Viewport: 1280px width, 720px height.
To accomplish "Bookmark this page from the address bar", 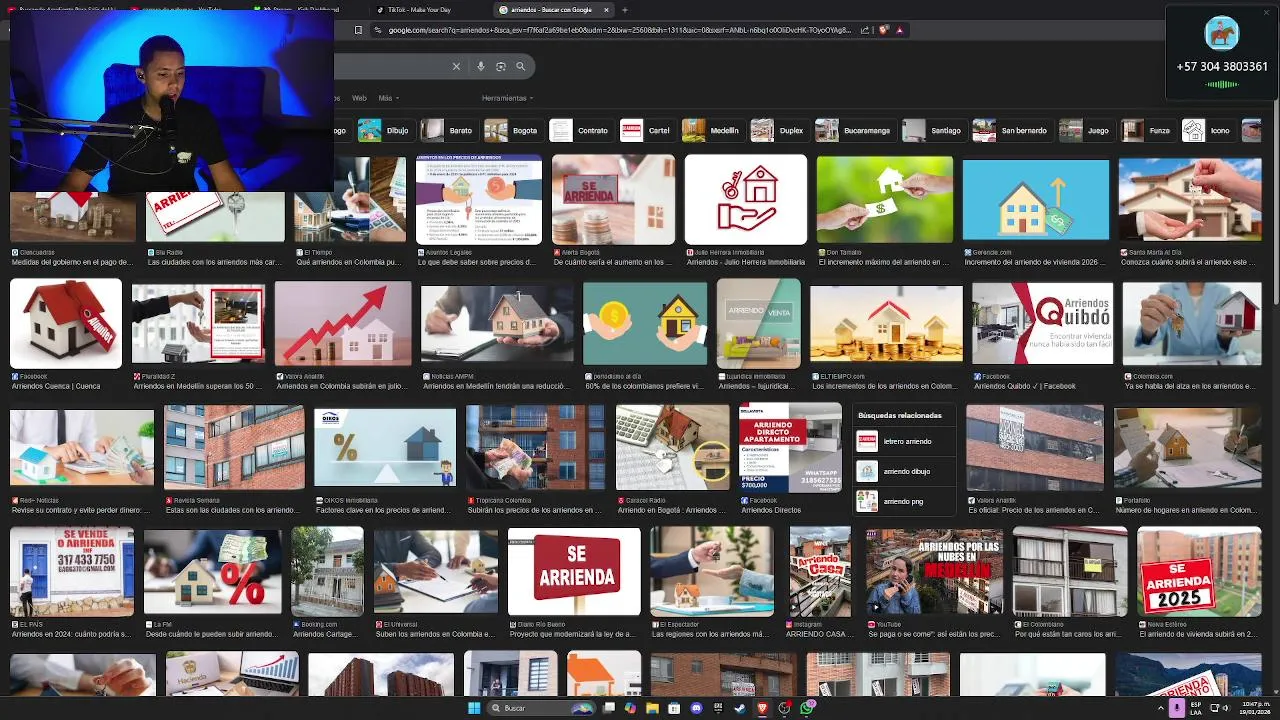I will tap(358, 30).
